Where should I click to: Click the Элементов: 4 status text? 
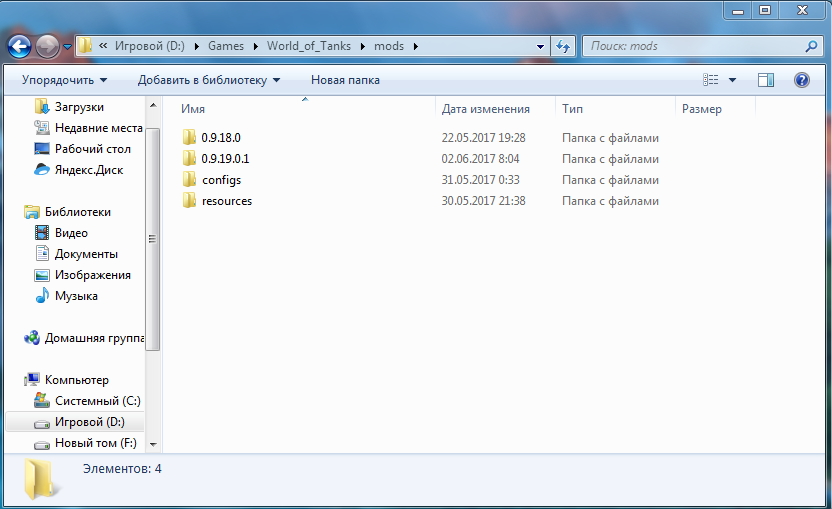(122, 469)
